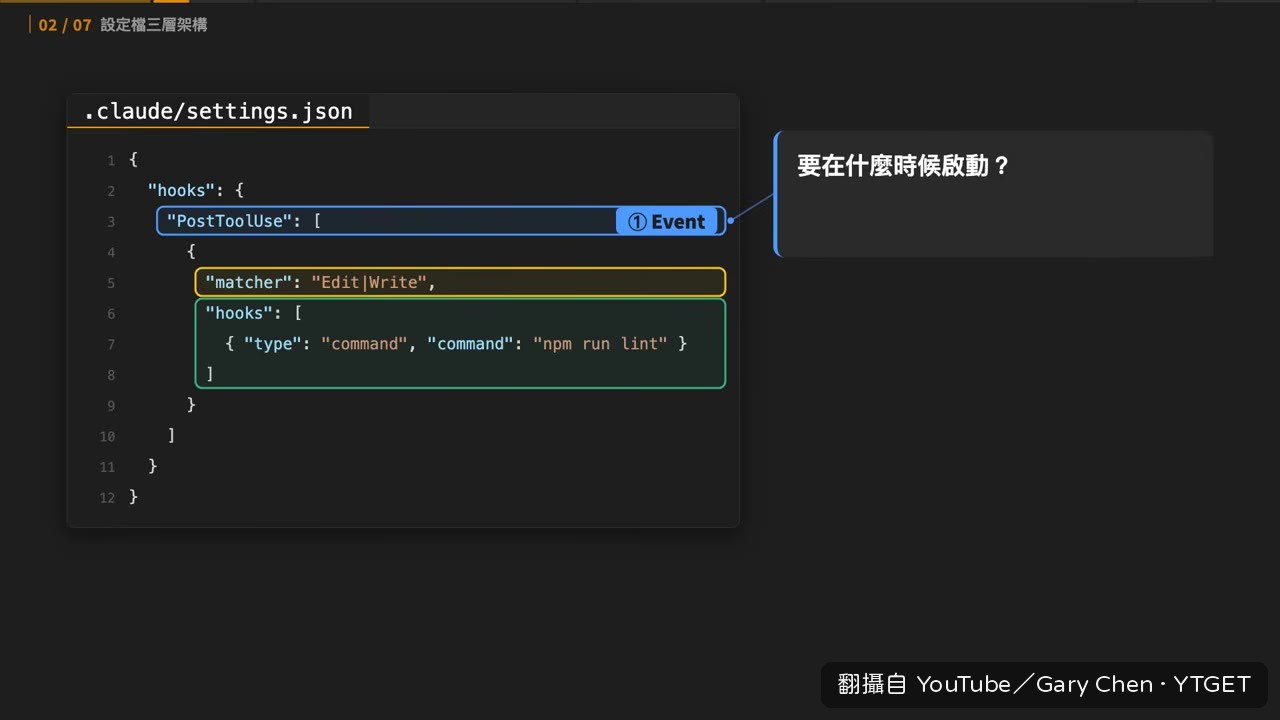
Task: Click the closing bracket on line 8
Action: 210,374
